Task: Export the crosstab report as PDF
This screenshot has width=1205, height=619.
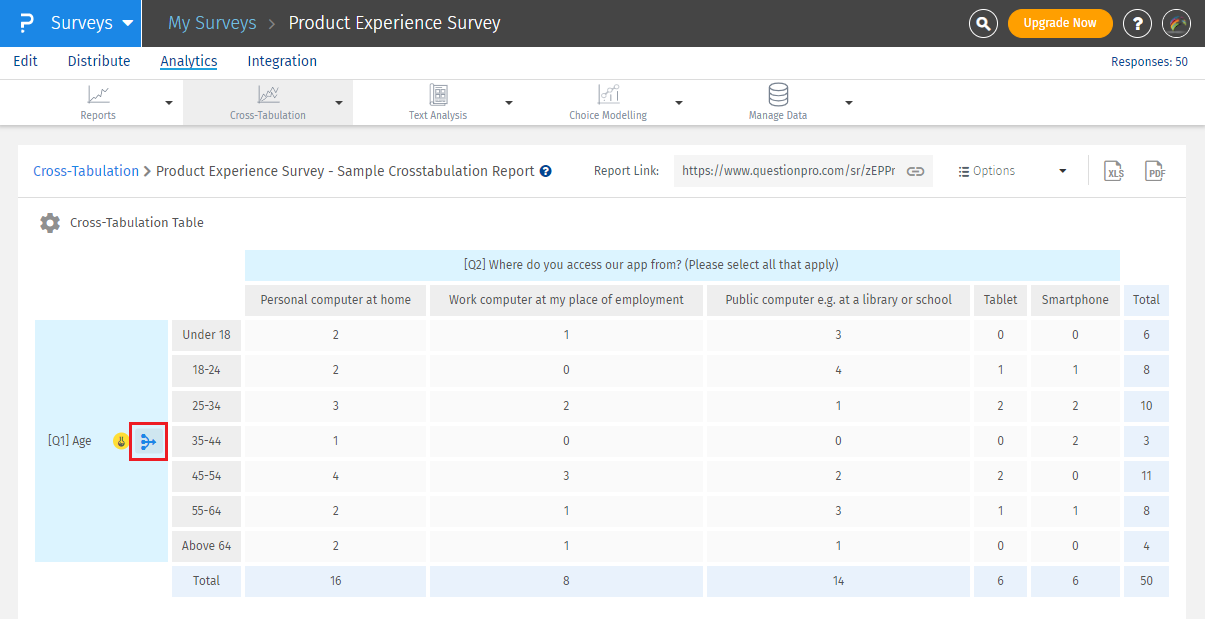Action: pos(1155,171)
